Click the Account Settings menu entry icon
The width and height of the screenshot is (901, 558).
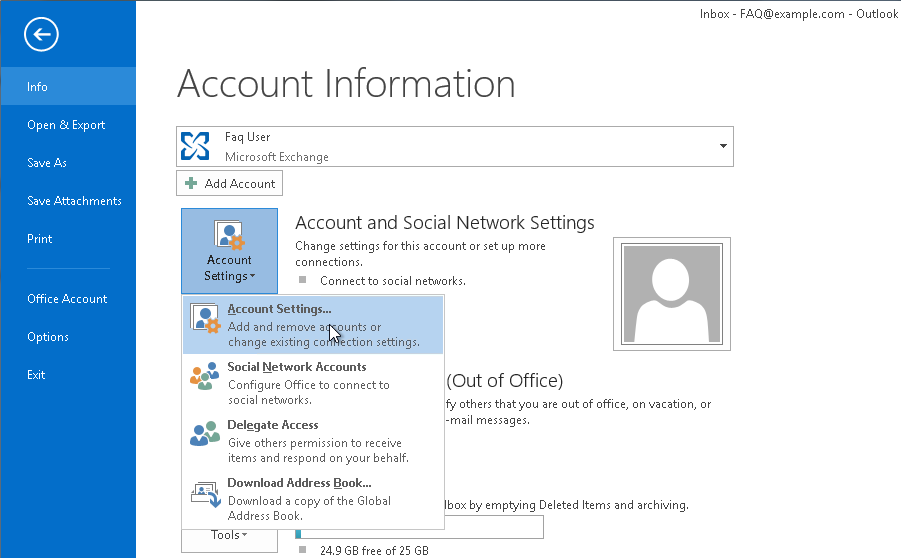205,318
